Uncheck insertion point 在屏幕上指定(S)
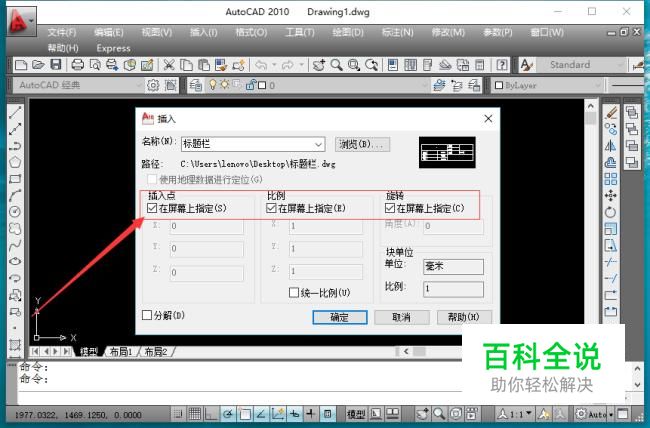This screenshot has height=428, width=650. 152,208
